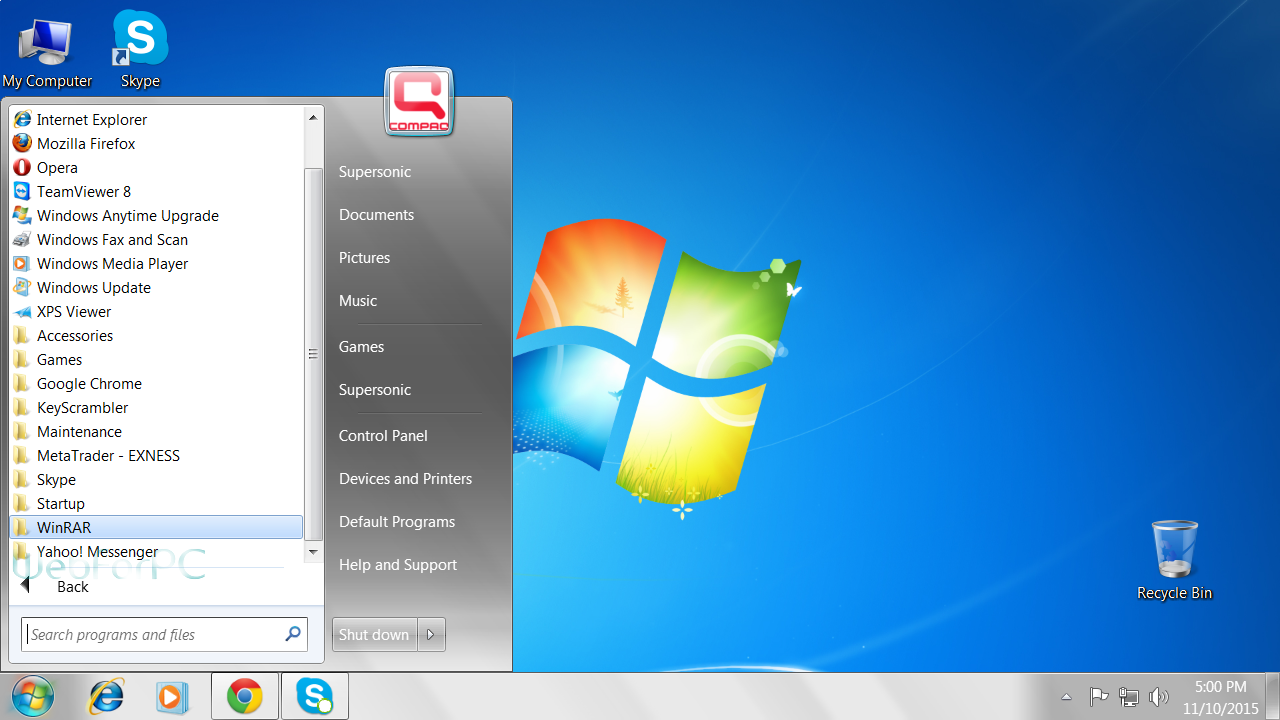Launch Windows Media Player
This screenshot has height=720, width=1280.
coord(111,263)
